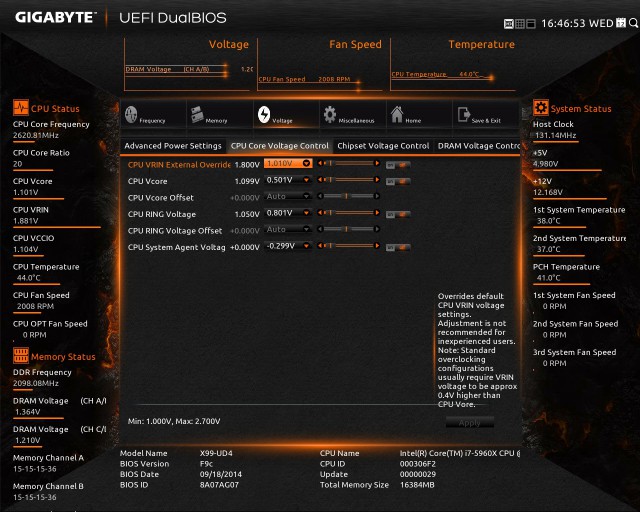640x512 pixels.
Task: Click the Min 1.000V Max 2.700V hint
Action: point(174,421)
